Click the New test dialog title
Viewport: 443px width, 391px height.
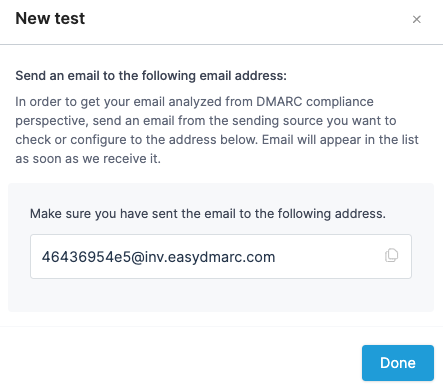point(50,18)
